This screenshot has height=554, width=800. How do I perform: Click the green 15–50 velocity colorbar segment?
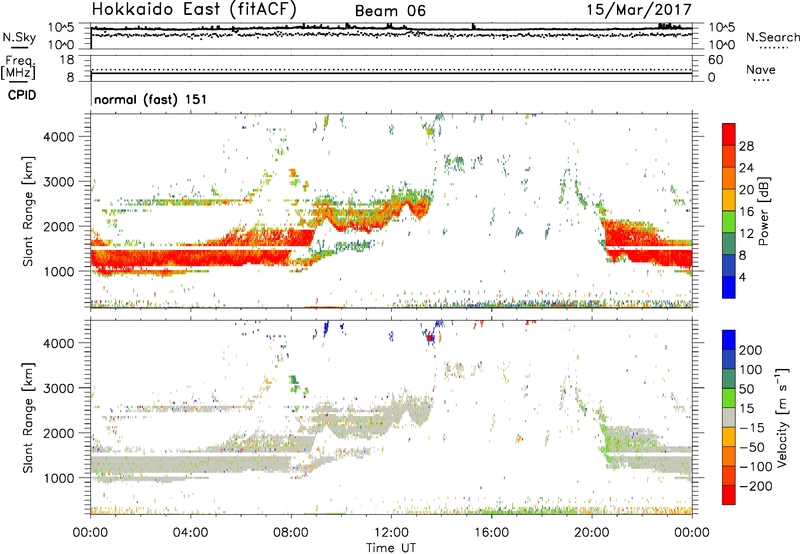click(x=729, y=398)
